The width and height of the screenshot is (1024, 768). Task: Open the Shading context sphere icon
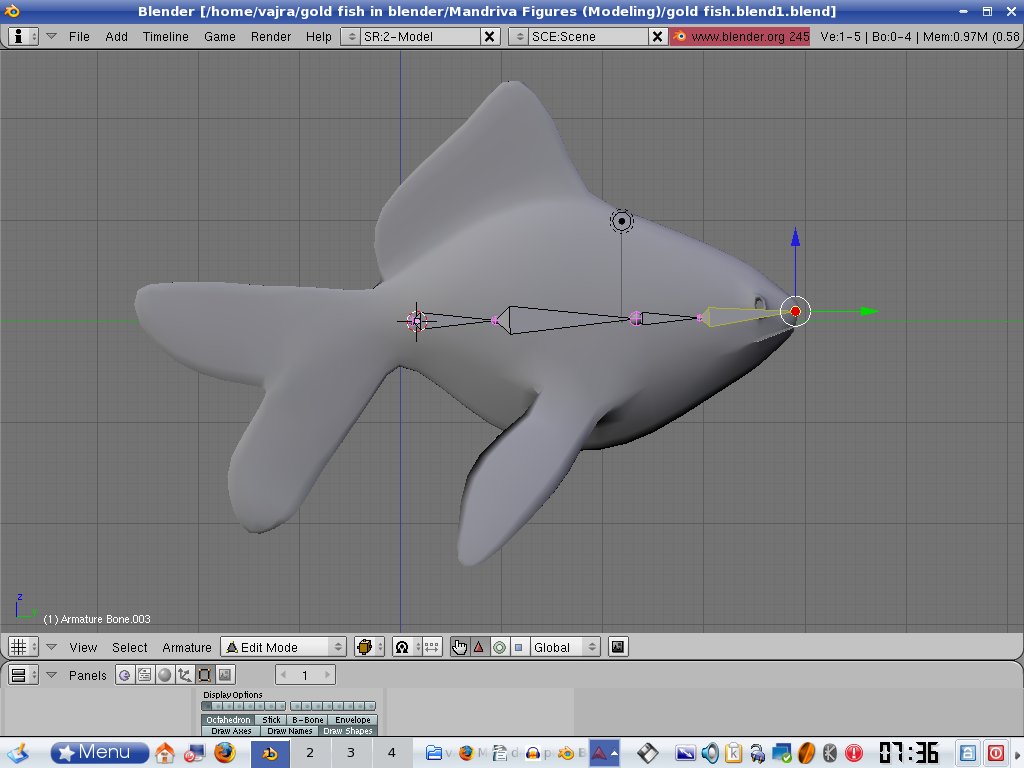(165, 675)
